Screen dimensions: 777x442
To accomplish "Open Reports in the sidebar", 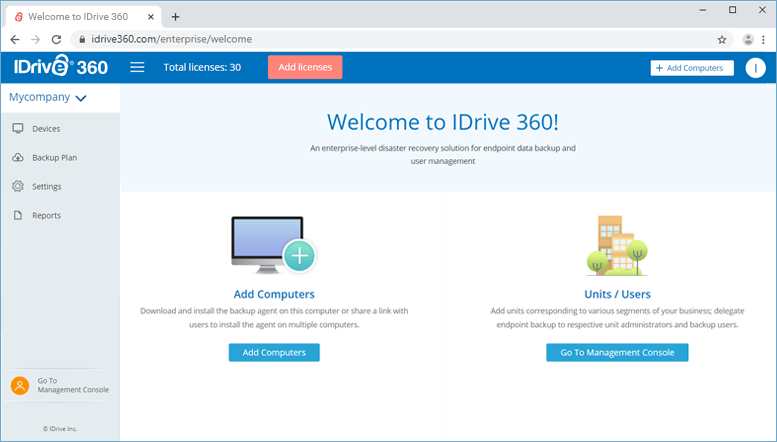I will point(47,216).
